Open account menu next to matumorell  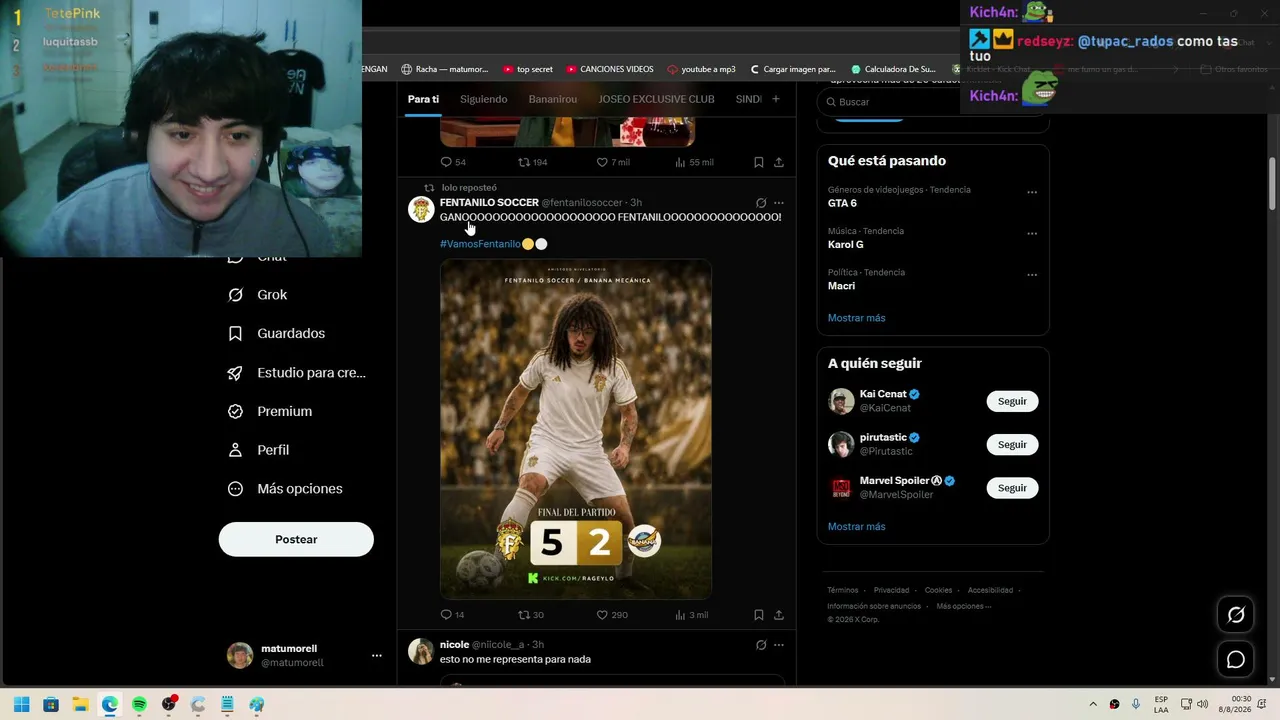click(376, 656)
